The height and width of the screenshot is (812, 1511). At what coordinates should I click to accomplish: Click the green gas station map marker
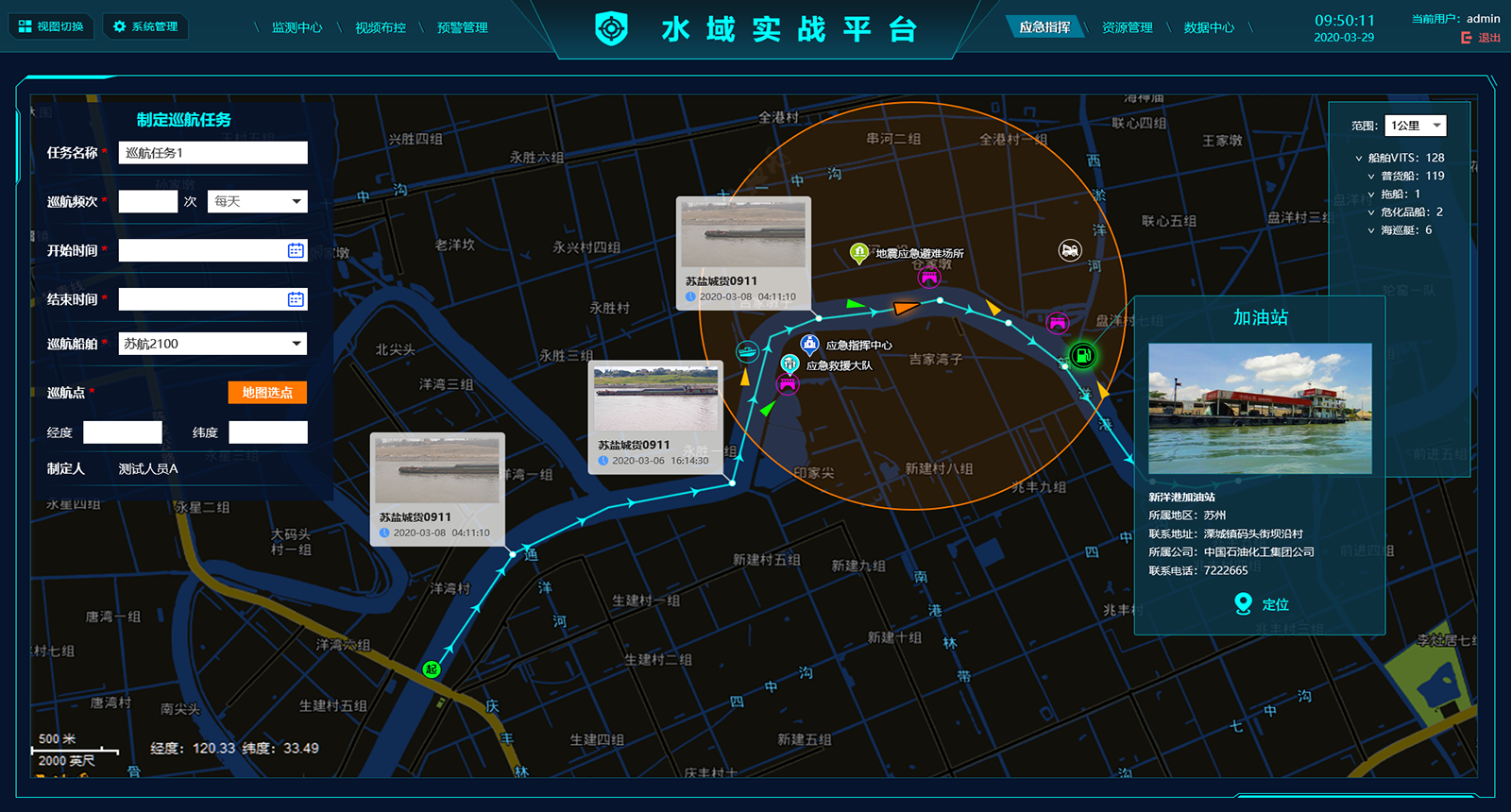[x=1082, y=356]
